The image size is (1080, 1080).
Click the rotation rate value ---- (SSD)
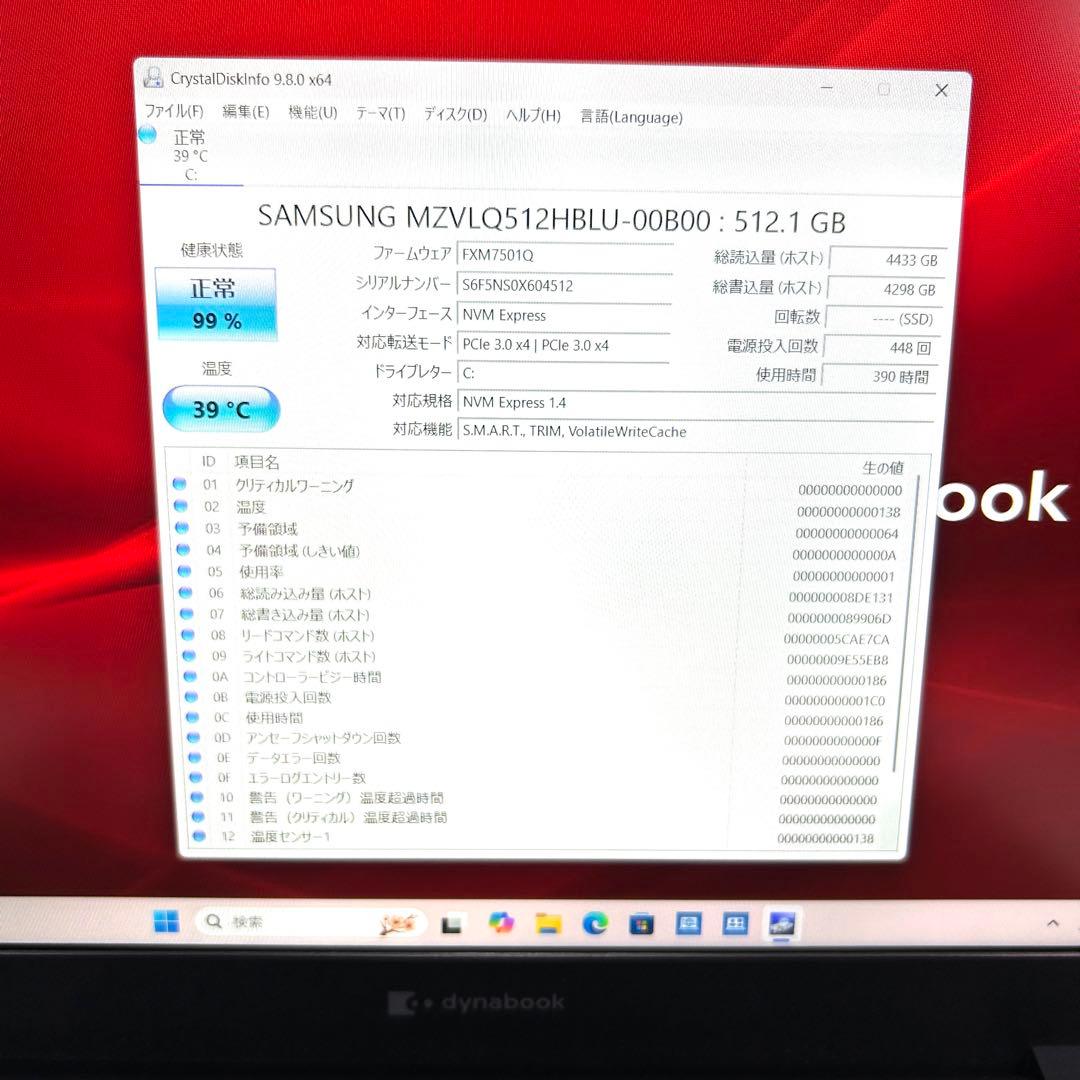click(882, 318)
